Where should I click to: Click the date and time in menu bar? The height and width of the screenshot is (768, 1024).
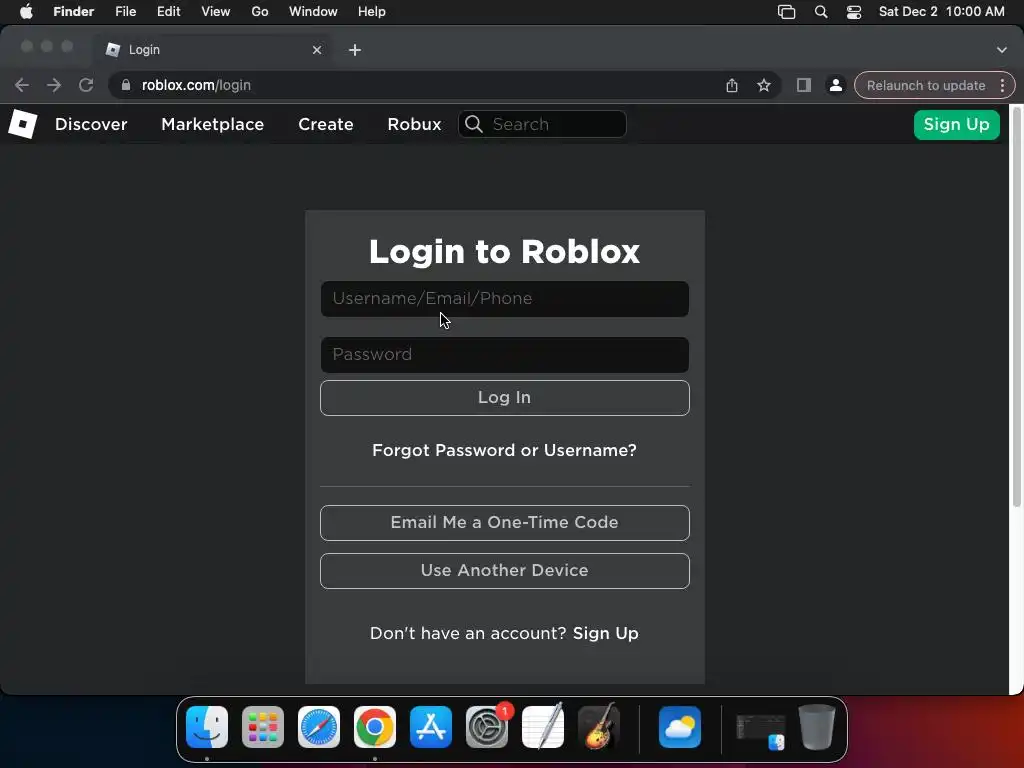(x=942, y=12)
